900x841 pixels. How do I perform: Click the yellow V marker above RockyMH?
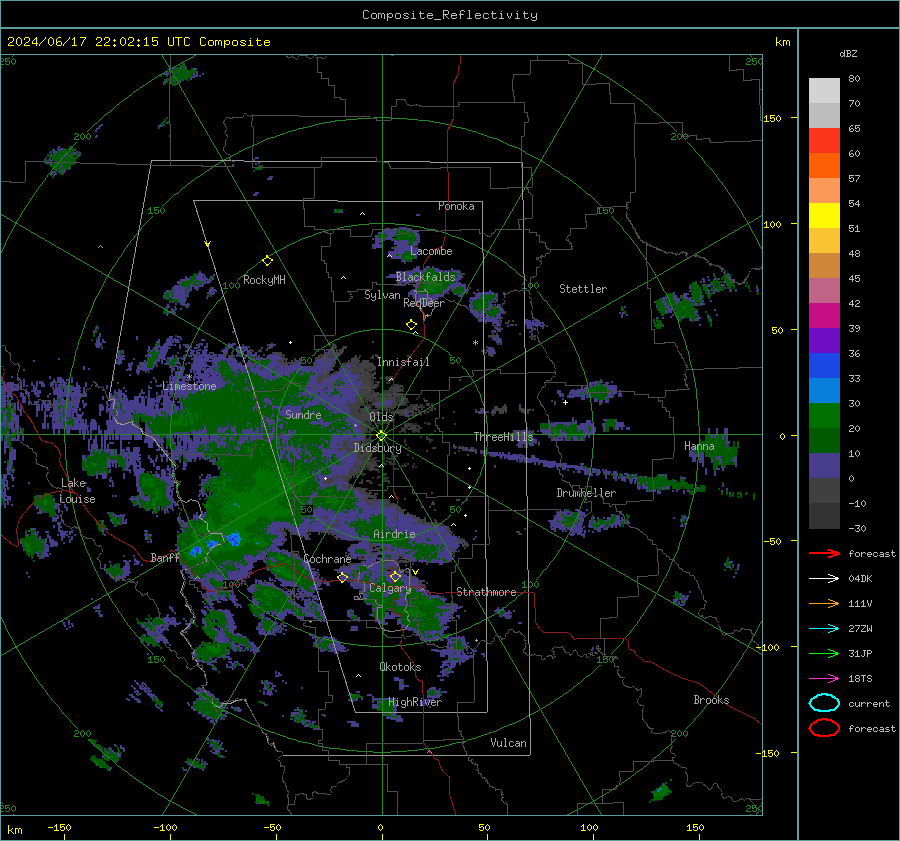(208, 244)
